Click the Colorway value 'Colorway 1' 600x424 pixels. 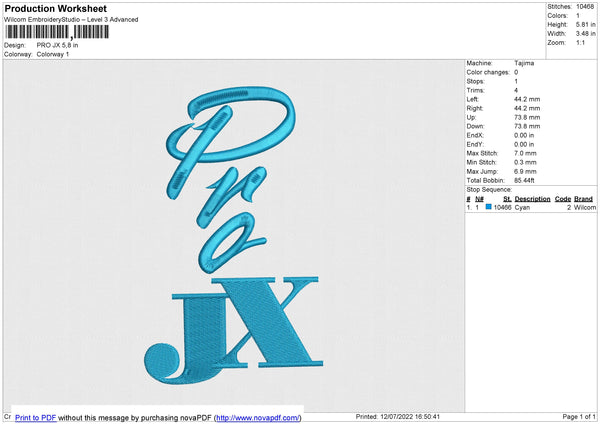53,54
